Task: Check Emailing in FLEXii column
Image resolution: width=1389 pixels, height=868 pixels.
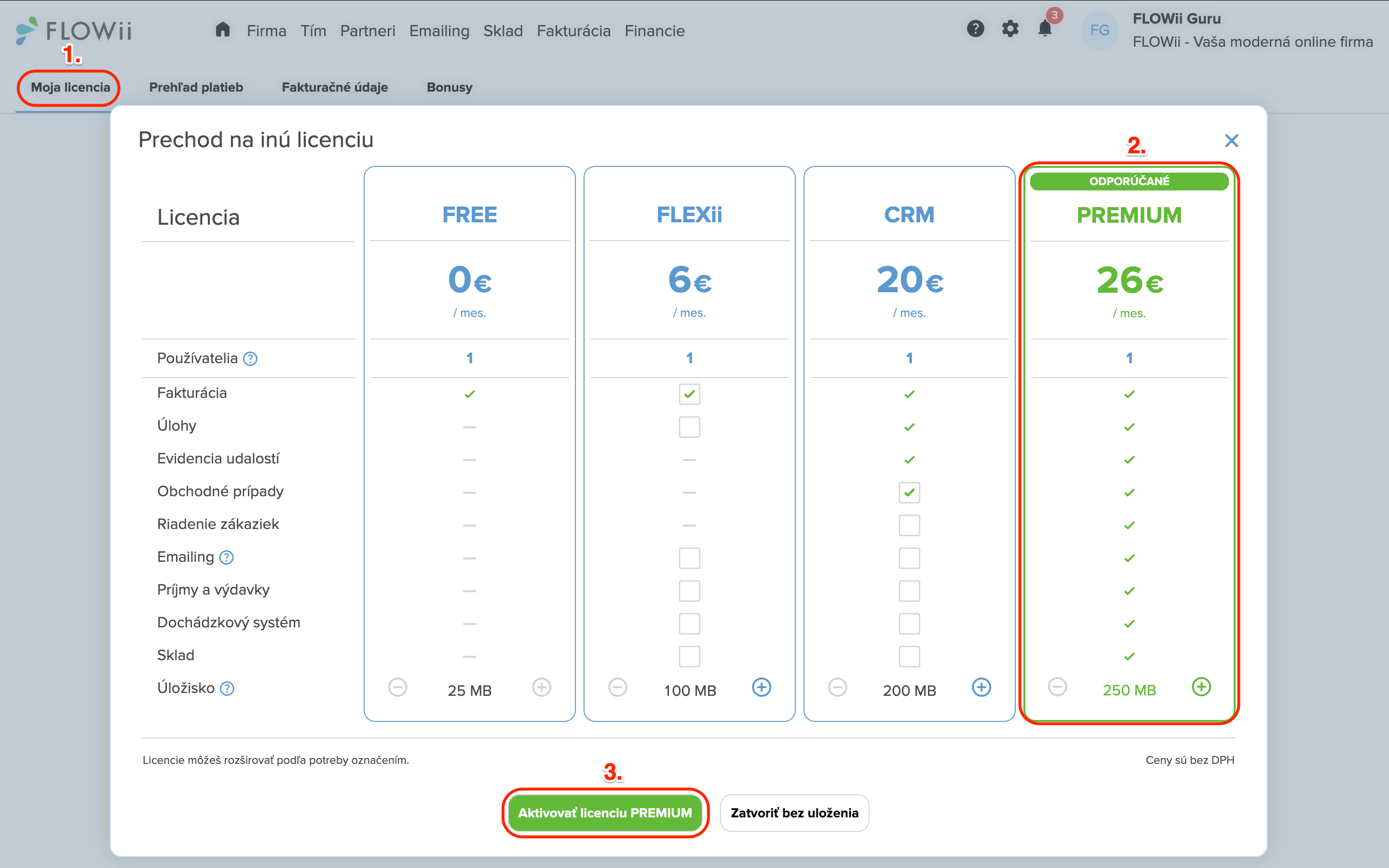Action: 689,557
